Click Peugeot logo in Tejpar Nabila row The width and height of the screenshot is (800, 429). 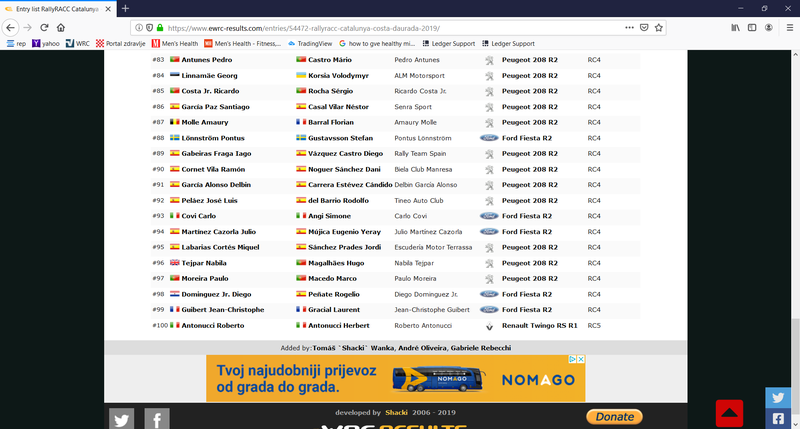point(489,263)
